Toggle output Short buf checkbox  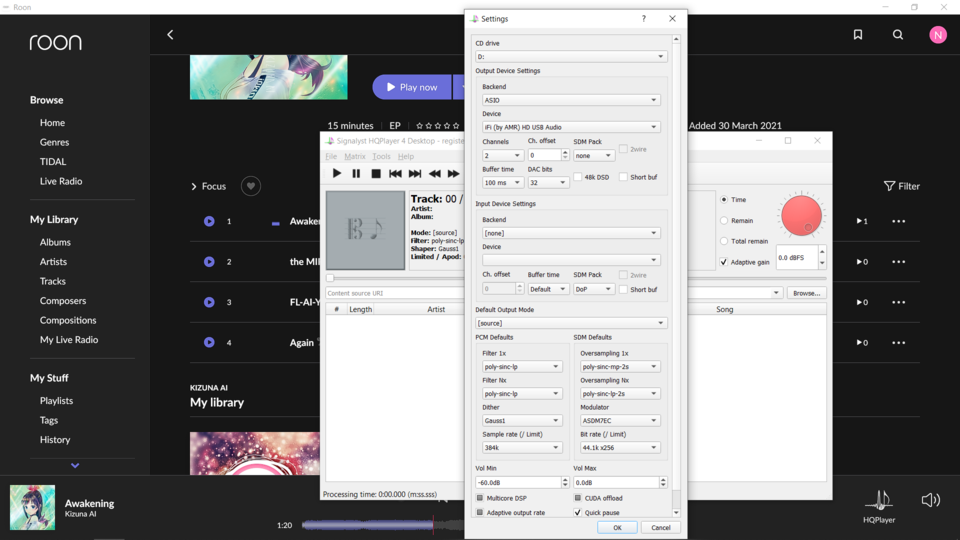coord(623,177)
